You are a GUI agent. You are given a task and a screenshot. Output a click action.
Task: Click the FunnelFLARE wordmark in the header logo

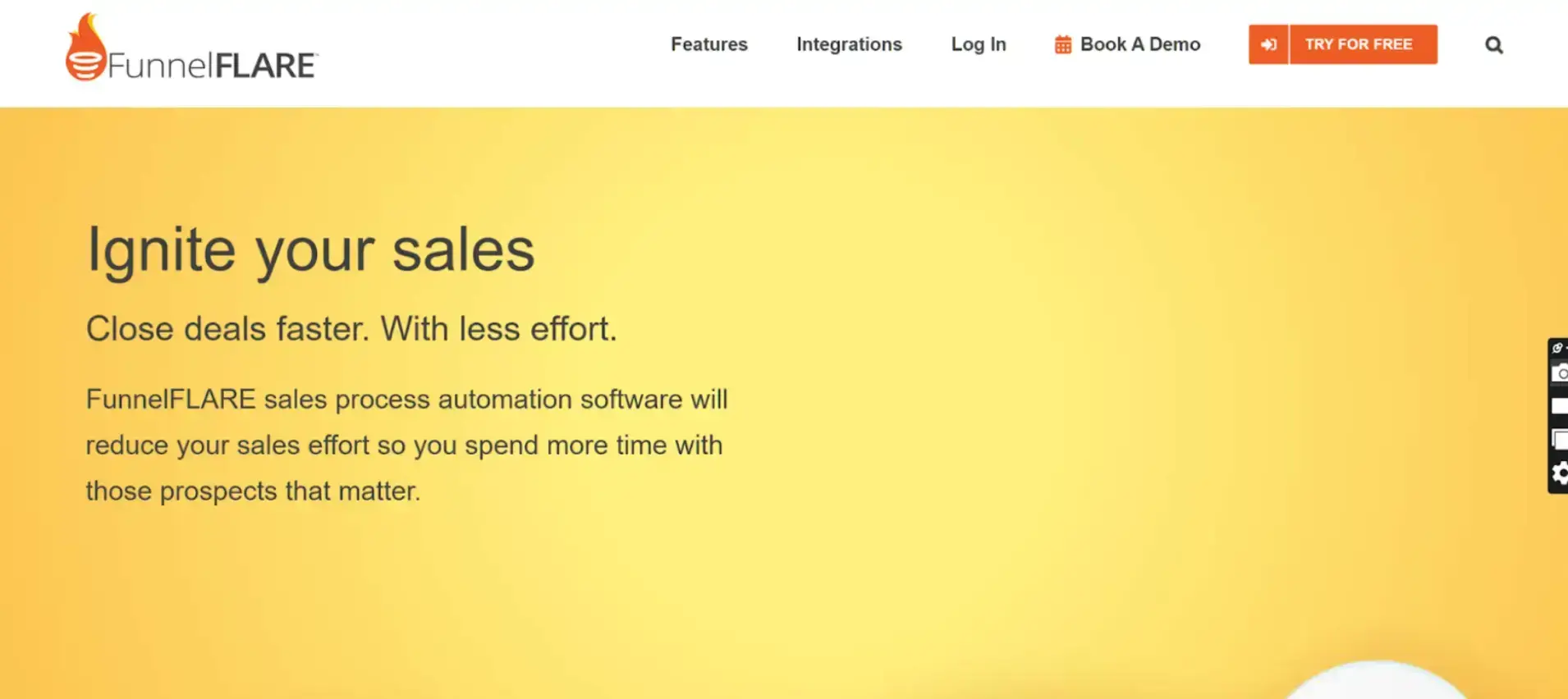(212, 66)
